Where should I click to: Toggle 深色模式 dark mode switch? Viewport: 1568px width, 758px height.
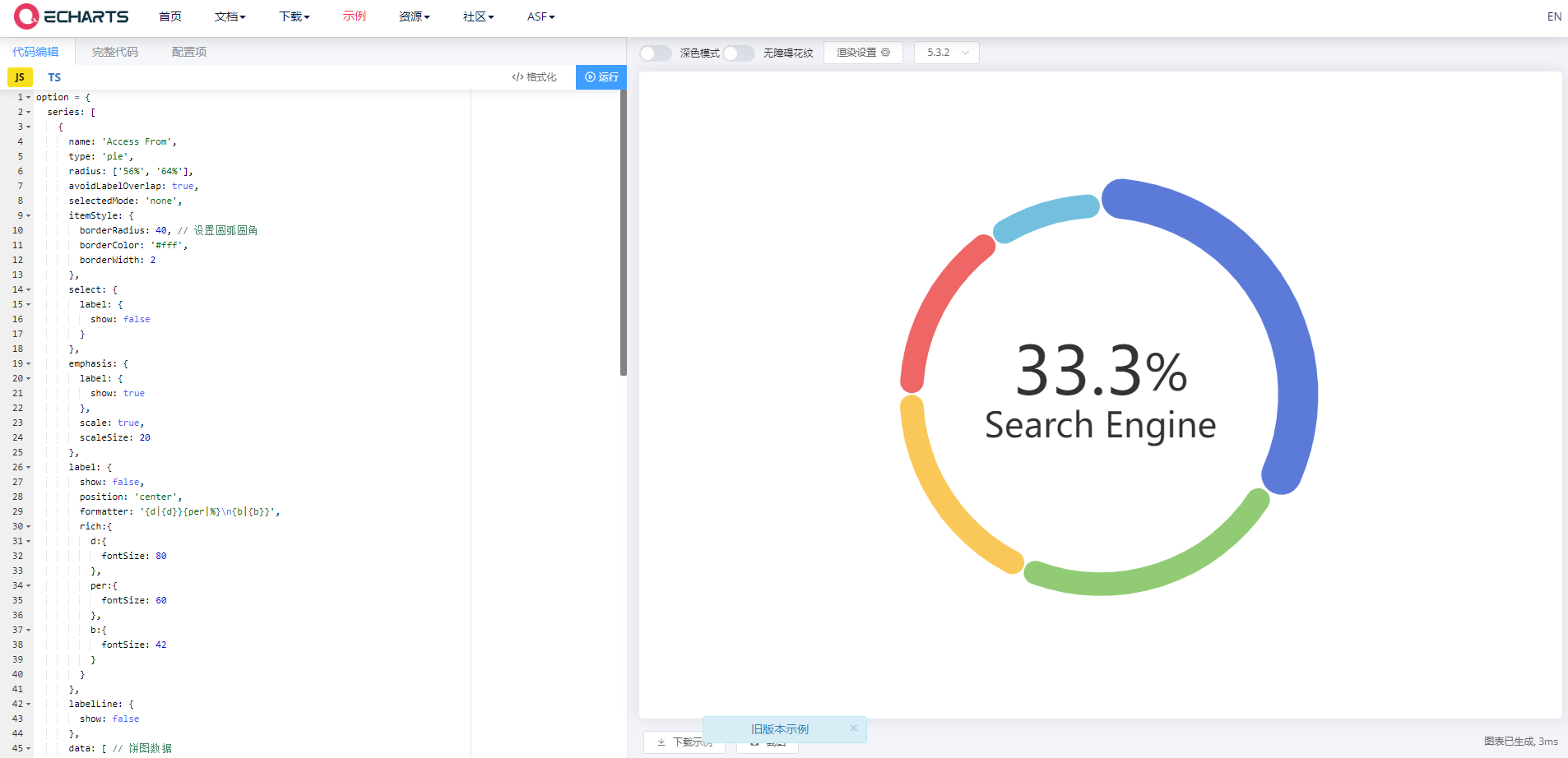click(656, 53)
